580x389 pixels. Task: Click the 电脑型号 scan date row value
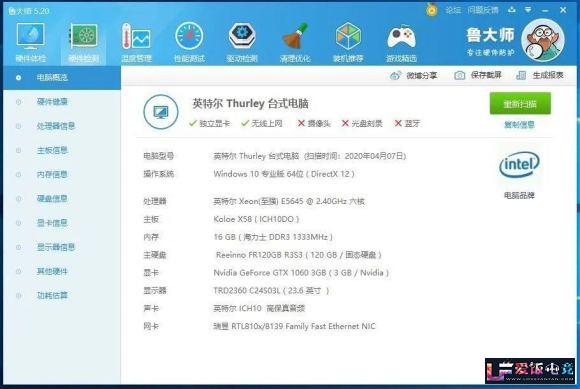point(310,156)
